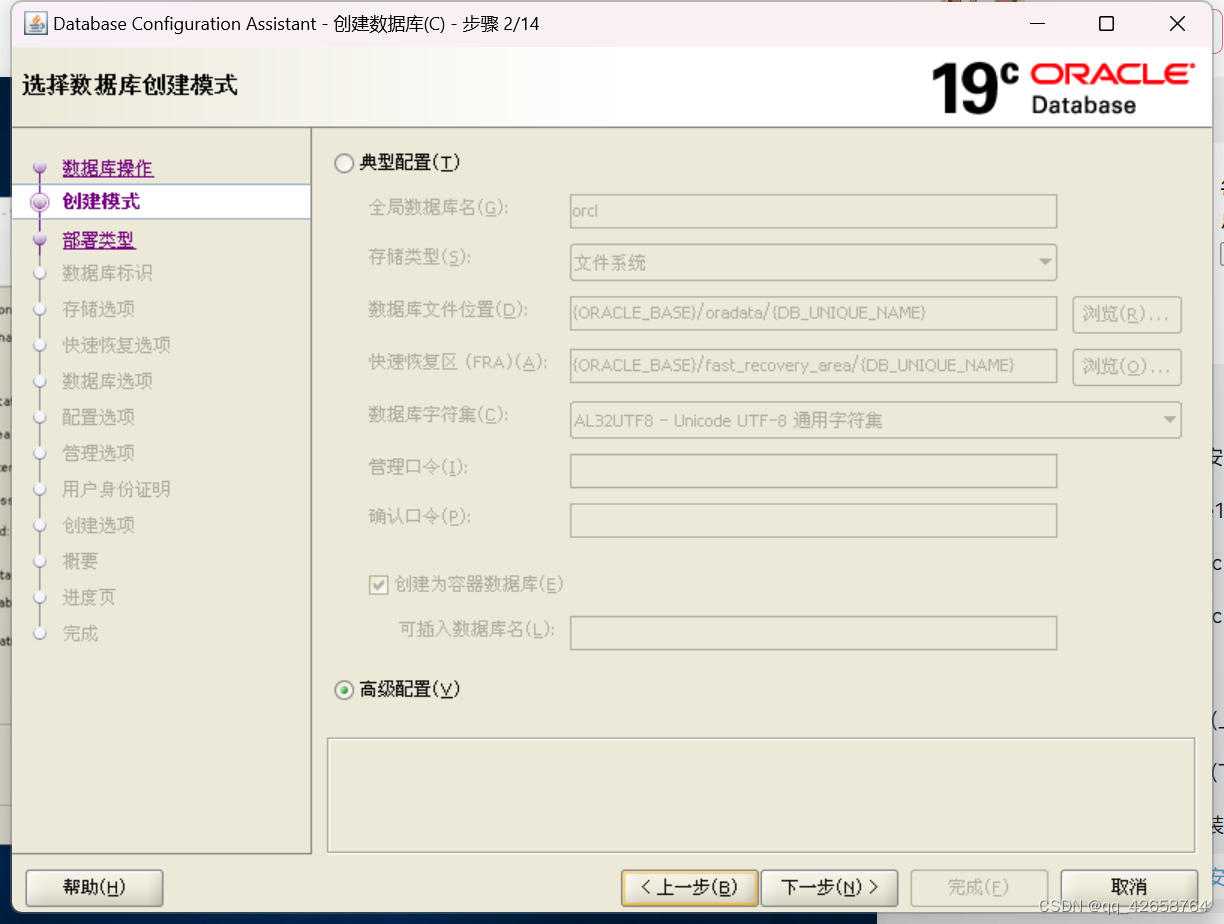This screenshot has height=924, width=1224.
Task: Click the 数据库标识 step label
Action: [107, 273]
